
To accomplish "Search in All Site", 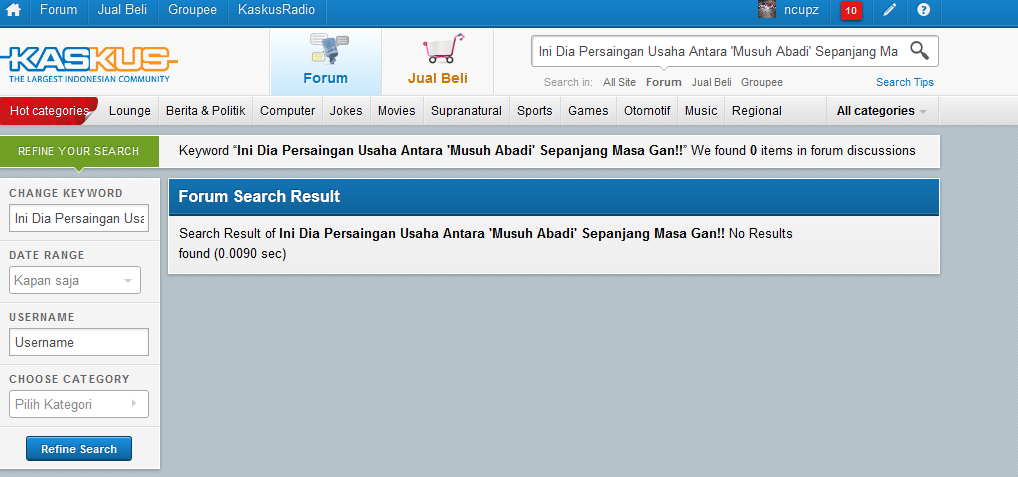I will (x=619, y=82).
